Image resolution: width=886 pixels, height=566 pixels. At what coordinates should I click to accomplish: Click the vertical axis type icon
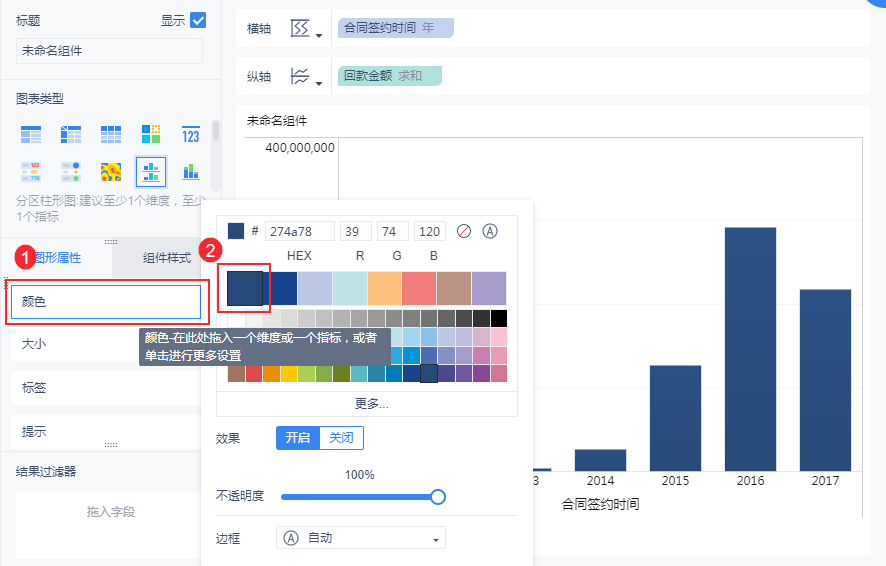pyautogui.click(x=300, y=76)
